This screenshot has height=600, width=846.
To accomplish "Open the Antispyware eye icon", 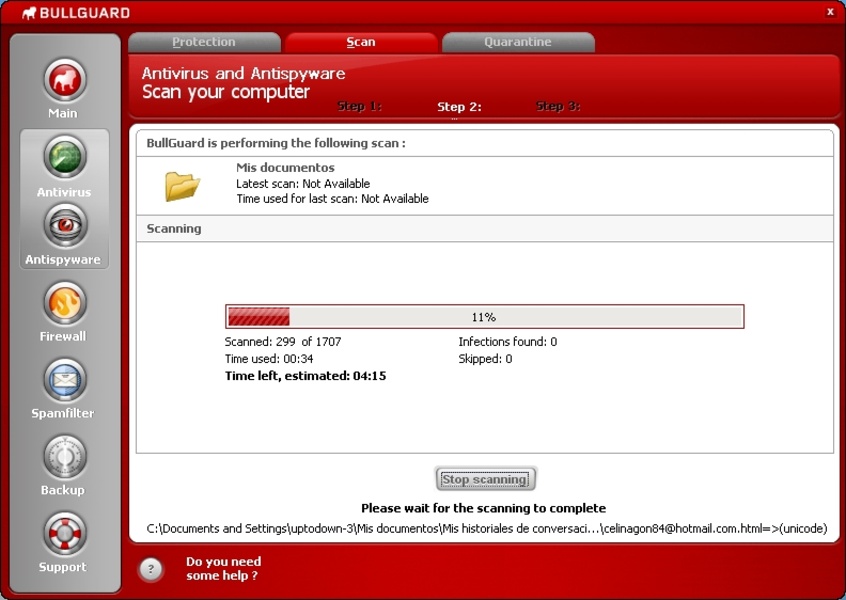I will [x=64, y=225].
